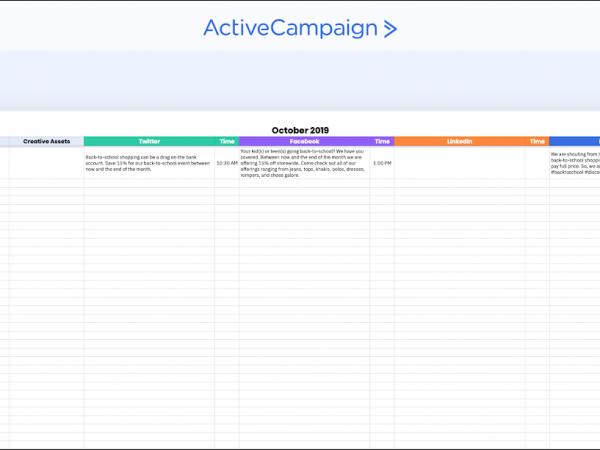Select the Creative Assets column header

(46, 142)
